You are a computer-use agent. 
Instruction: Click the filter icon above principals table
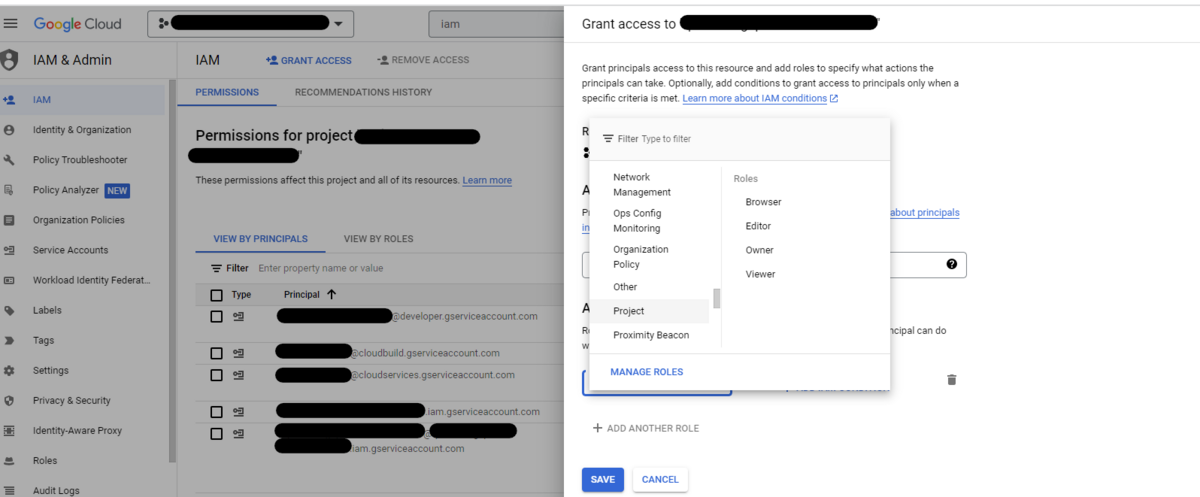coord(216,268)
